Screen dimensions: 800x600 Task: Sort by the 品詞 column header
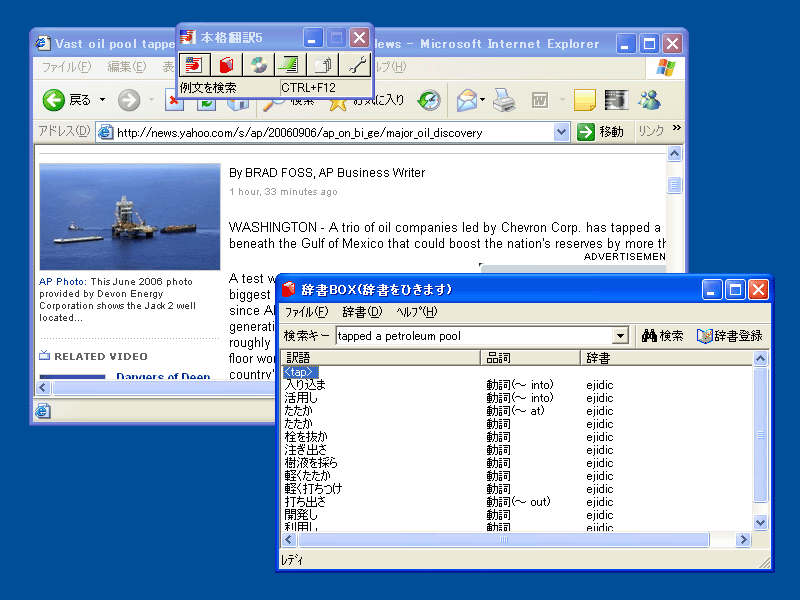[x=530, y=358]
